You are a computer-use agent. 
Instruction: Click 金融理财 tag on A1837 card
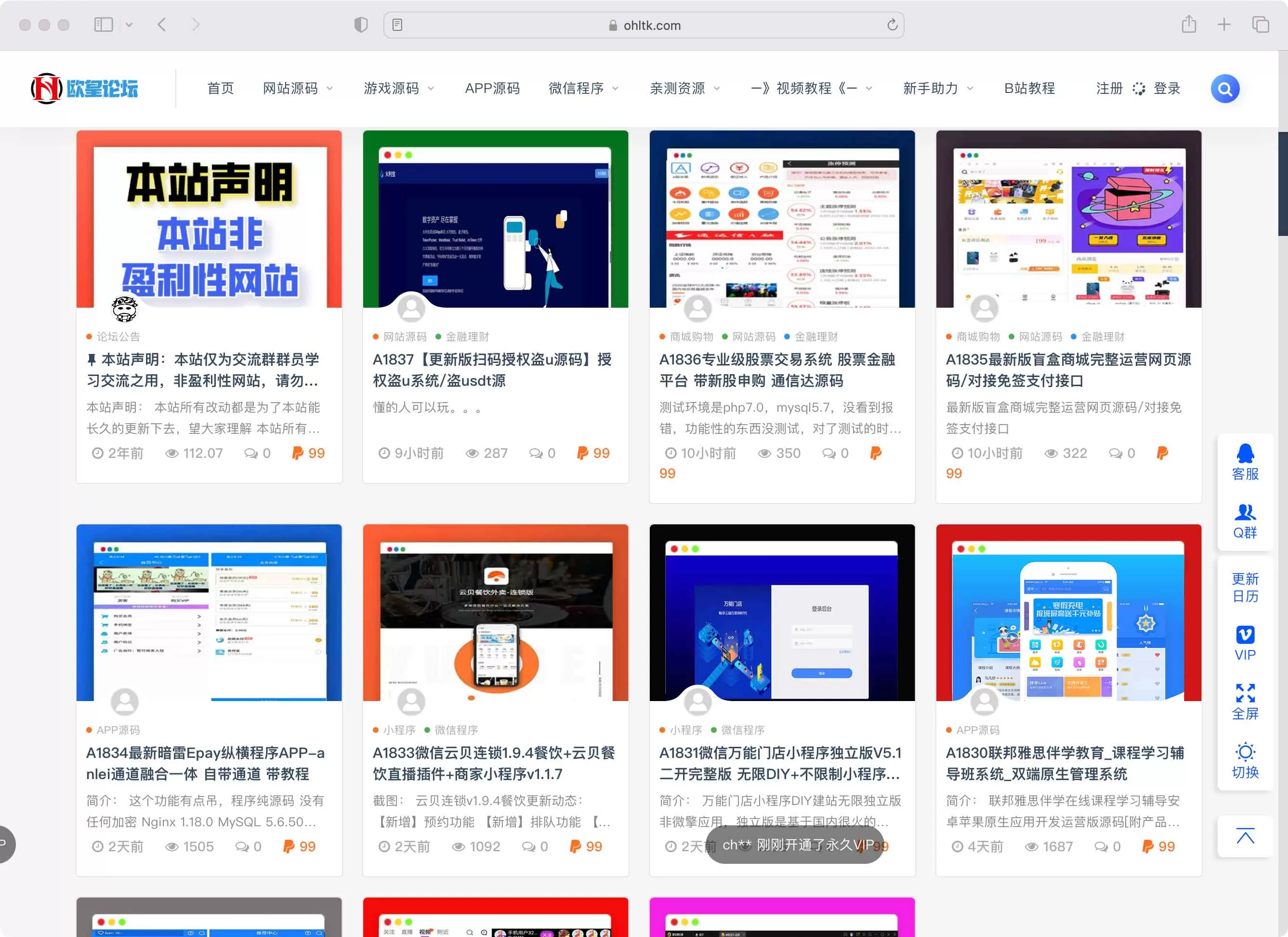coord(467,337)
